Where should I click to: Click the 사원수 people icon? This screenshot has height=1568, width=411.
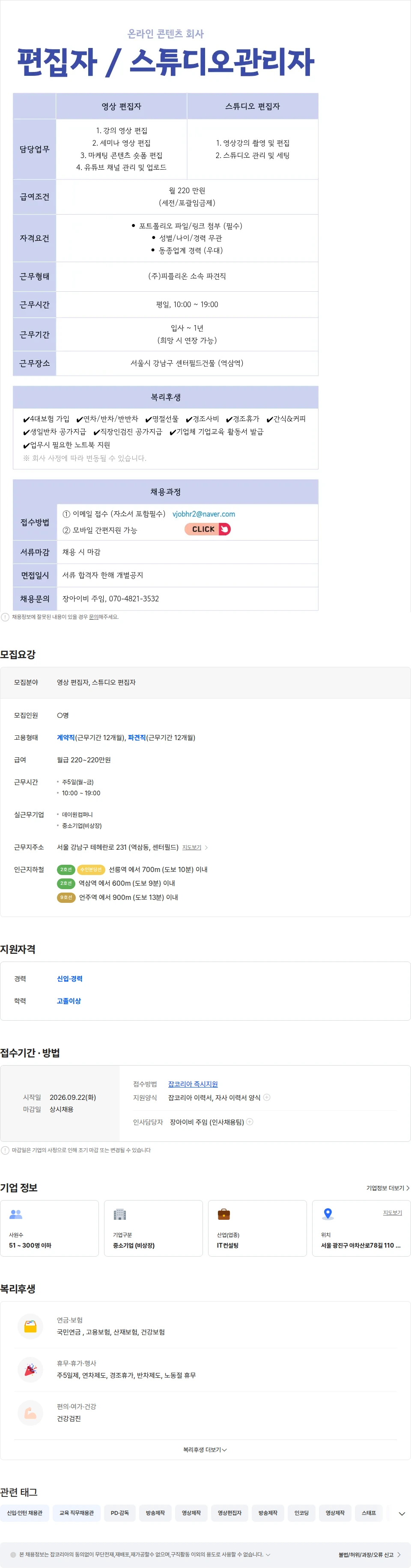pos(16,1214)
